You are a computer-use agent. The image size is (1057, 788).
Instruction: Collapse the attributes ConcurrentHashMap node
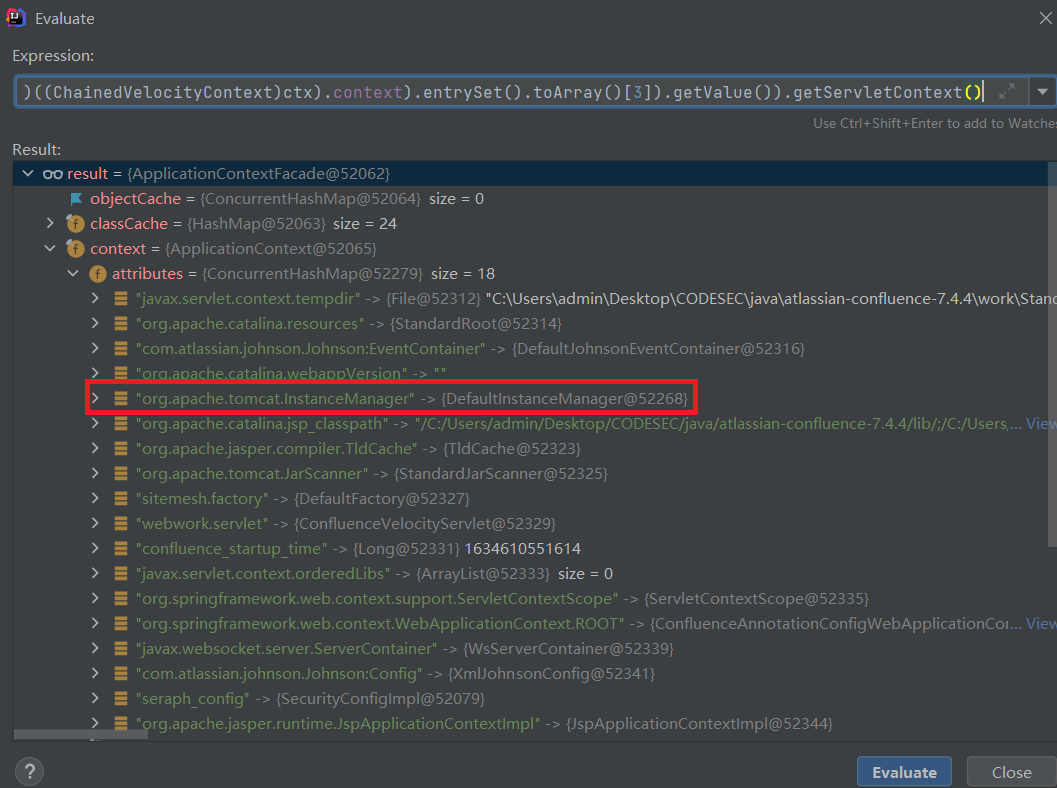click(x=72, y=274)
